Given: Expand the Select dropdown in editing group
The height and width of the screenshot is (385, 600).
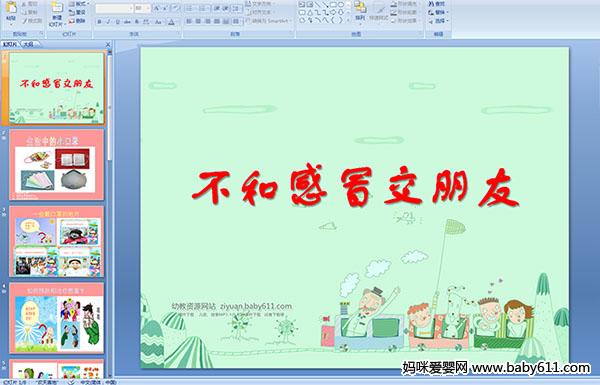Looking at the screenshot, I should point(438,21).
